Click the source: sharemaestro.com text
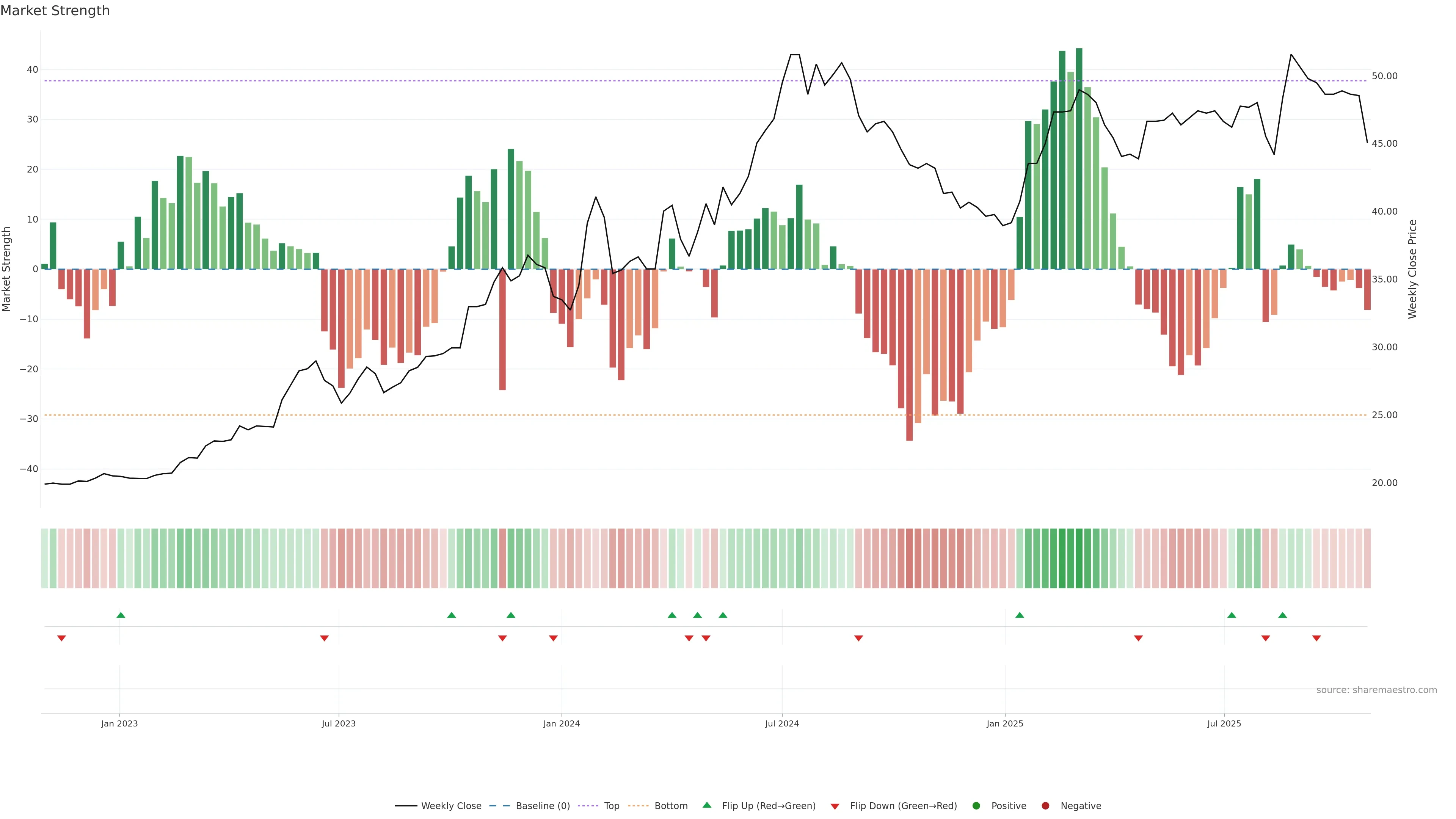 click(x=1376, y=690)
